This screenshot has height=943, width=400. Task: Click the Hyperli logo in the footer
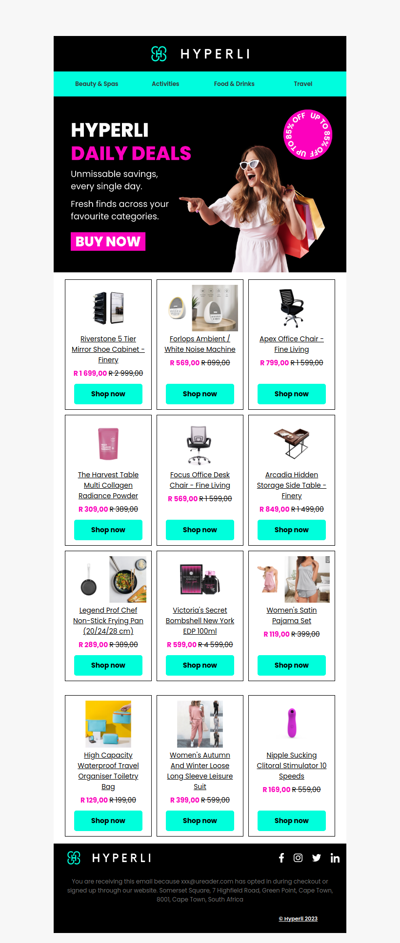(x=109, y=858)
